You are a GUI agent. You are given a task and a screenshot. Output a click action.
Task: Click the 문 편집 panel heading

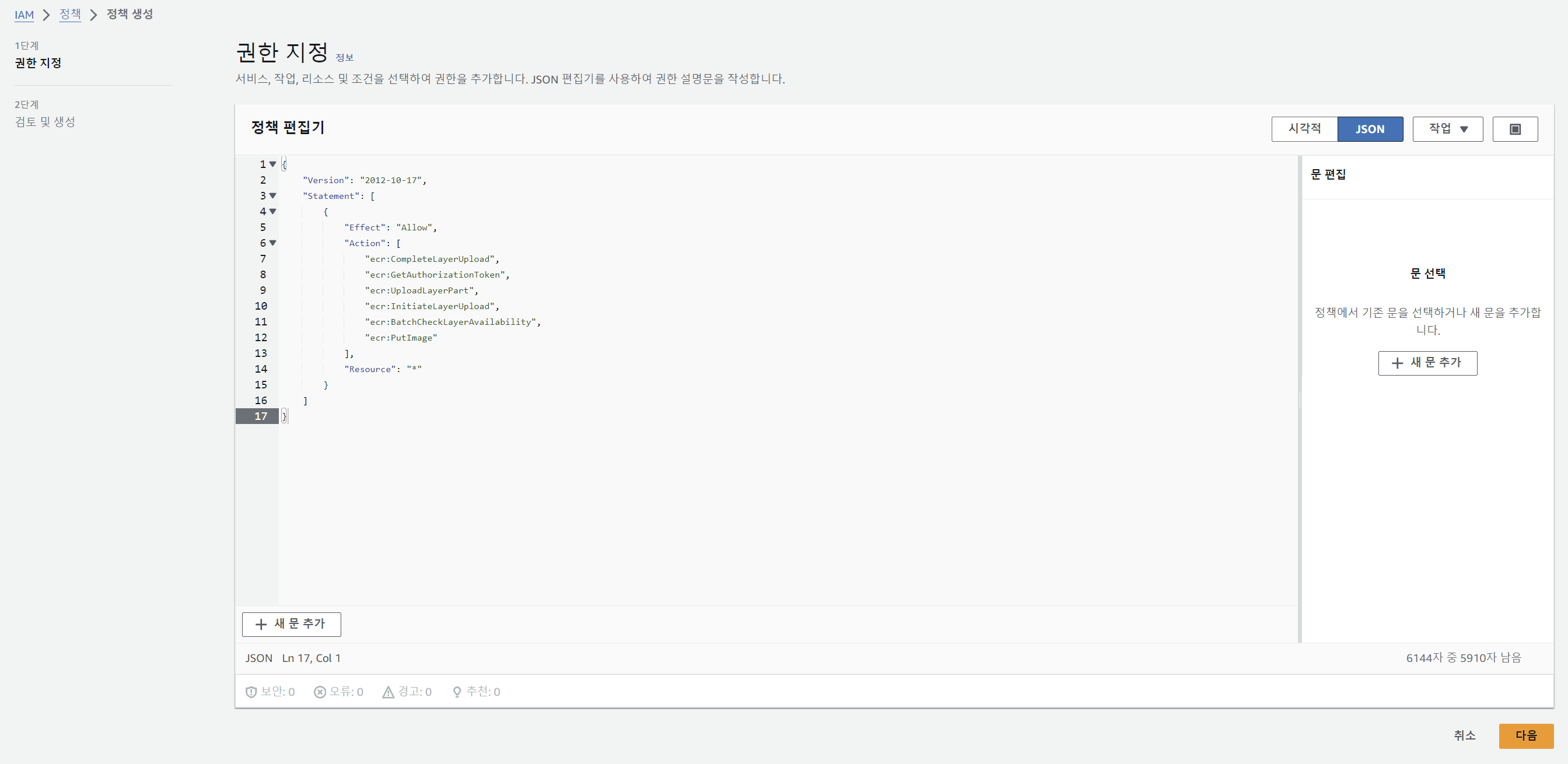(x=1328, y=175)
